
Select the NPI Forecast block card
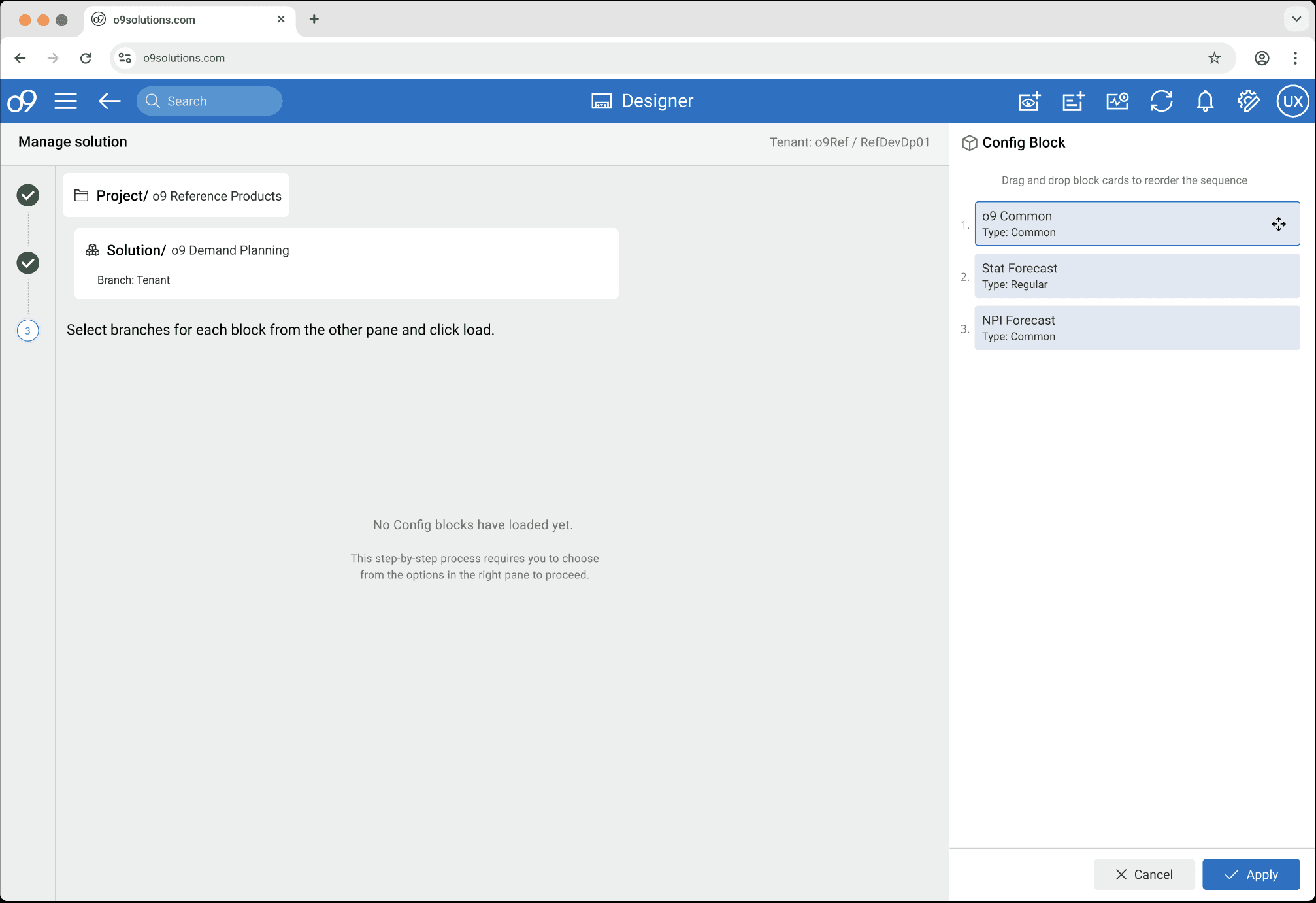point(1137,328)
